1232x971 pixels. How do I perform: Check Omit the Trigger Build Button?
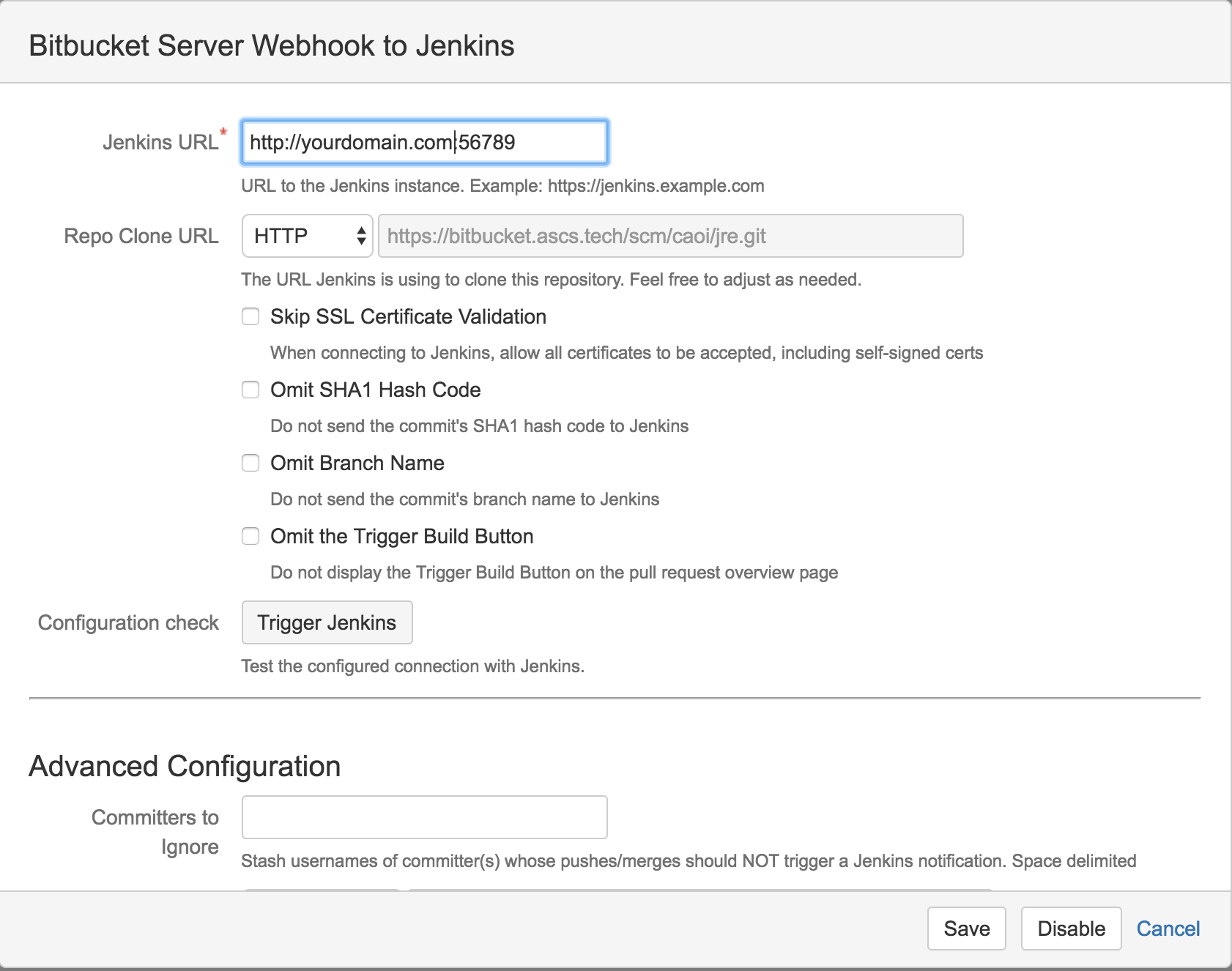point(251,536)
